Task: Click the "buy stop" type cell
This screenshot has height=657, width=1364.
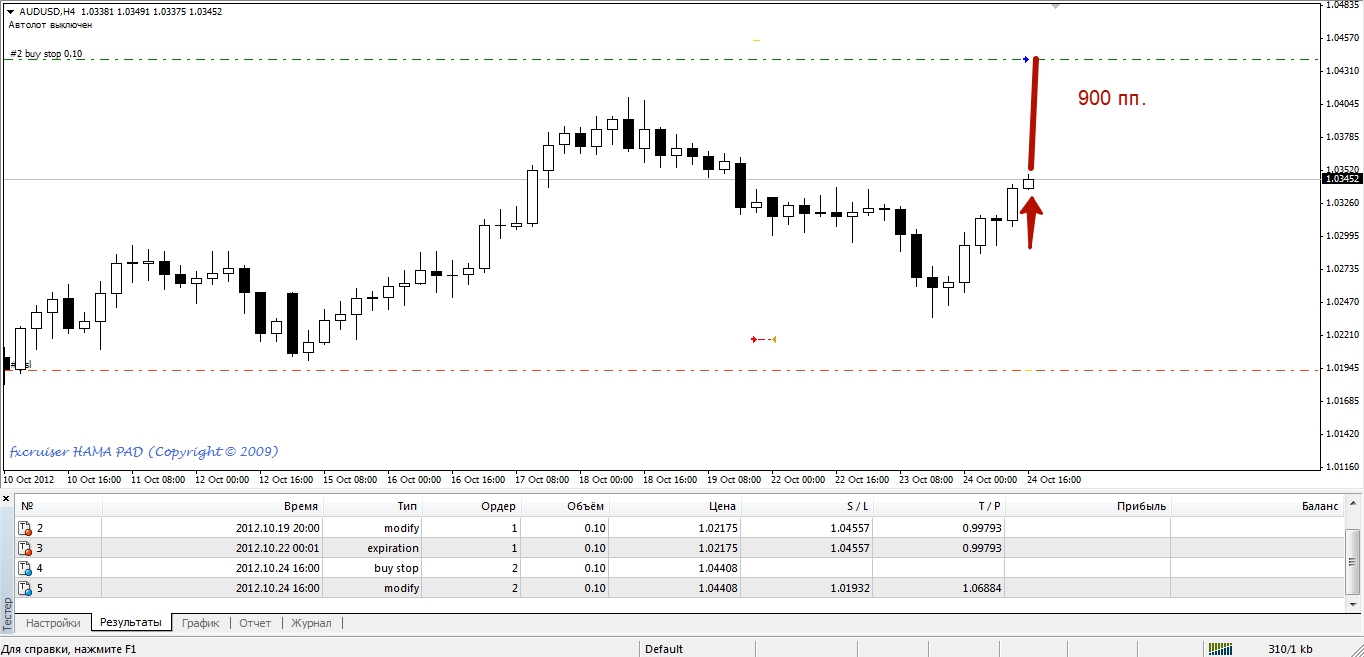Action: 397,568
